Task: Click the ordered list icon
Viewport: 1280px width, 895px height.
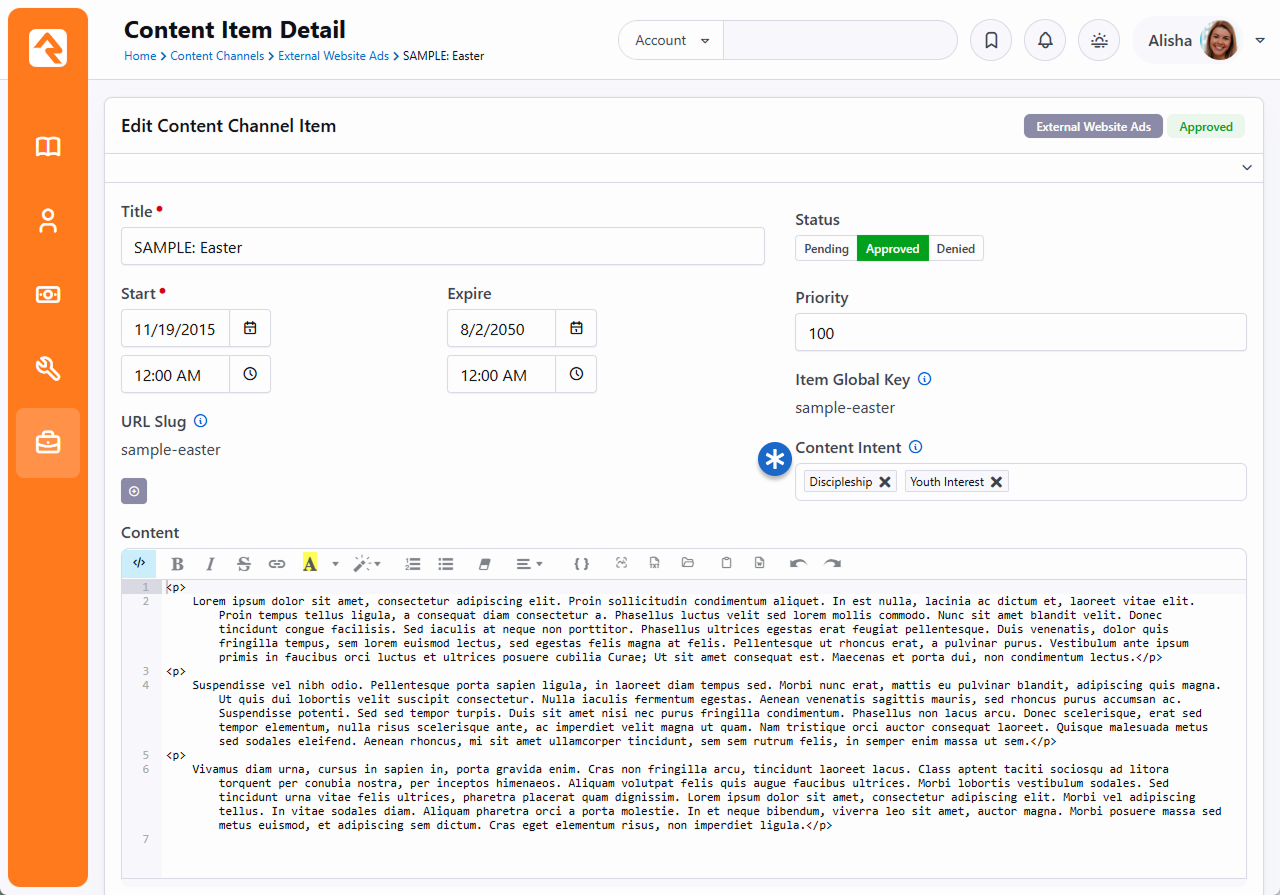Action: point(412,564)
